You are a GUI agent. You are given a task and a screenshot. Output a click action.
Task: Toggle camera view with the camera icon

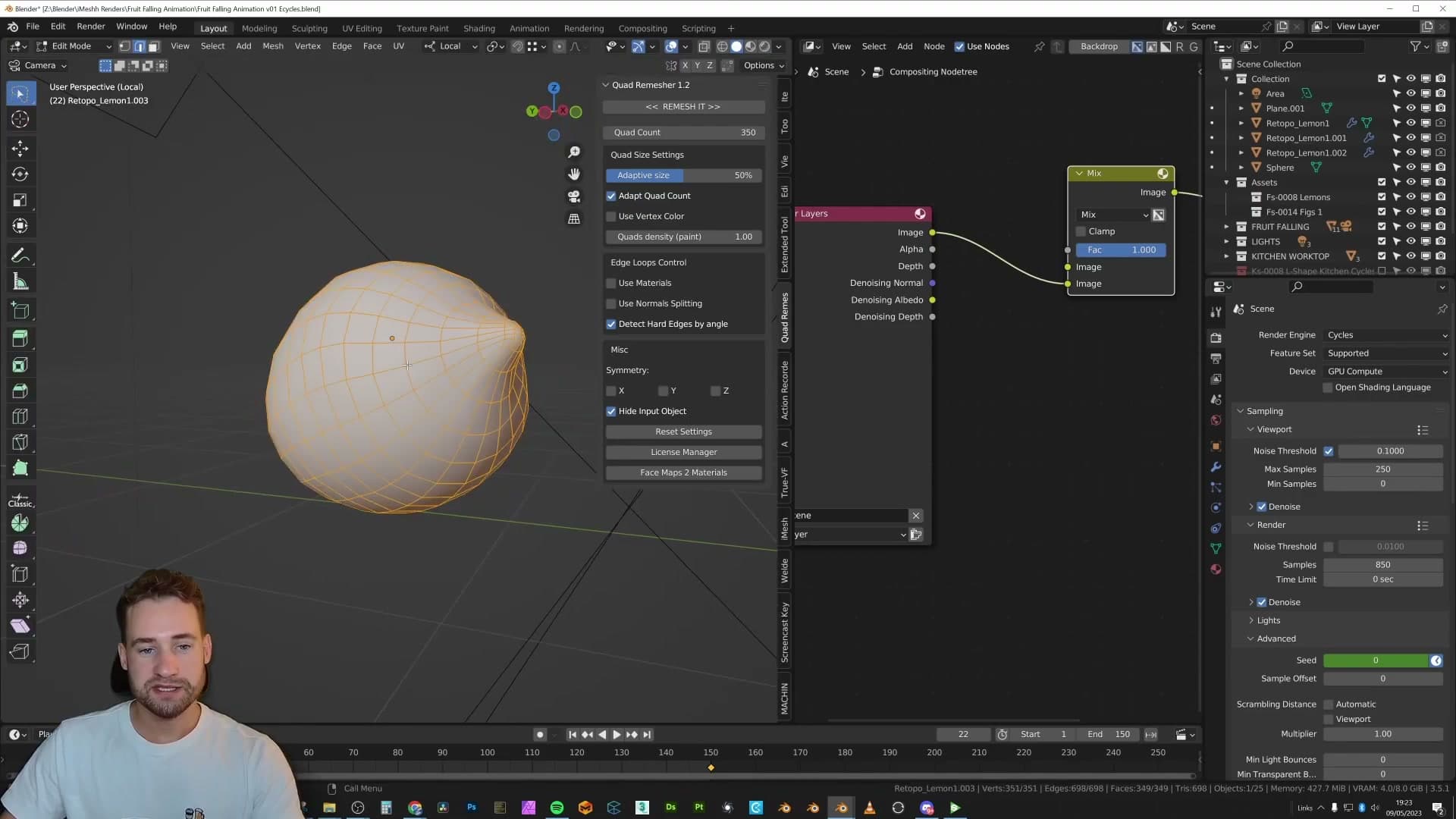(x=574, y=196)
